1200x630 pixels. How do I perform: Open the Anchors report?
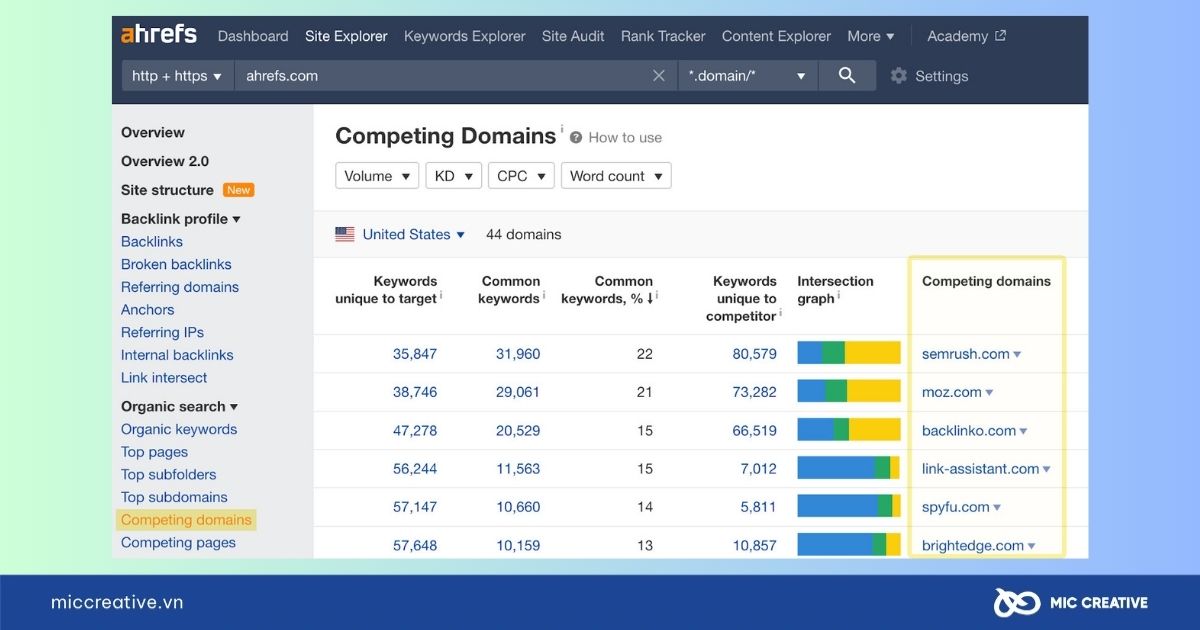pos(148,310)
